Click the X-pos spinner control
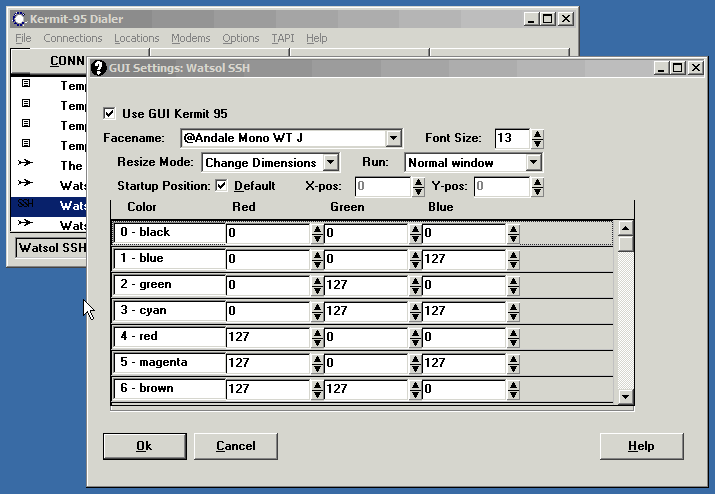The image size is (715, 494). [418, 187]
